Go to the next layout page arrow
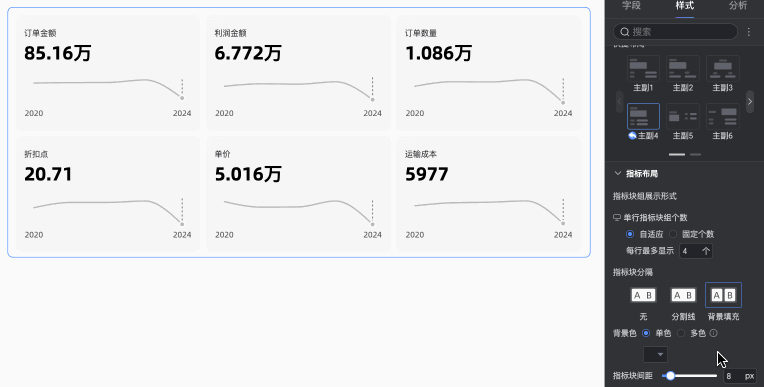 tap(750, 101)
